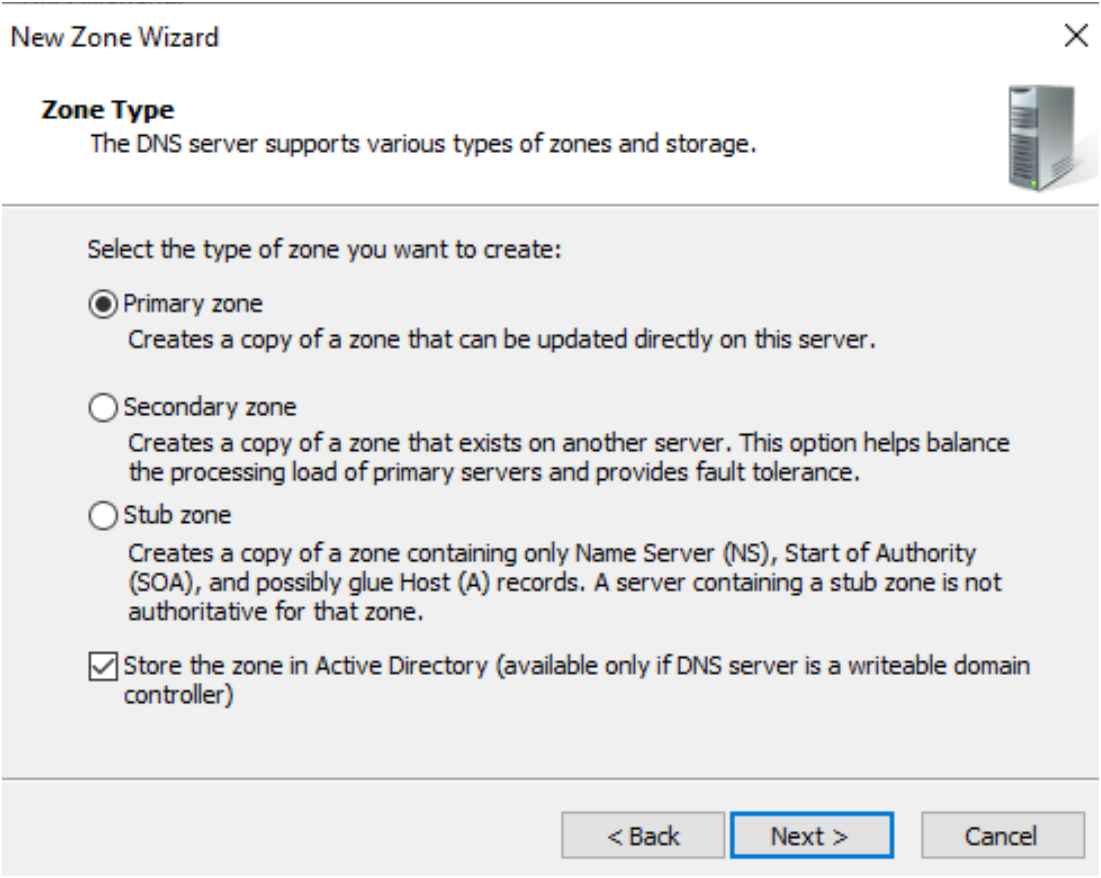Proceed with the Next button

[810, 836]
